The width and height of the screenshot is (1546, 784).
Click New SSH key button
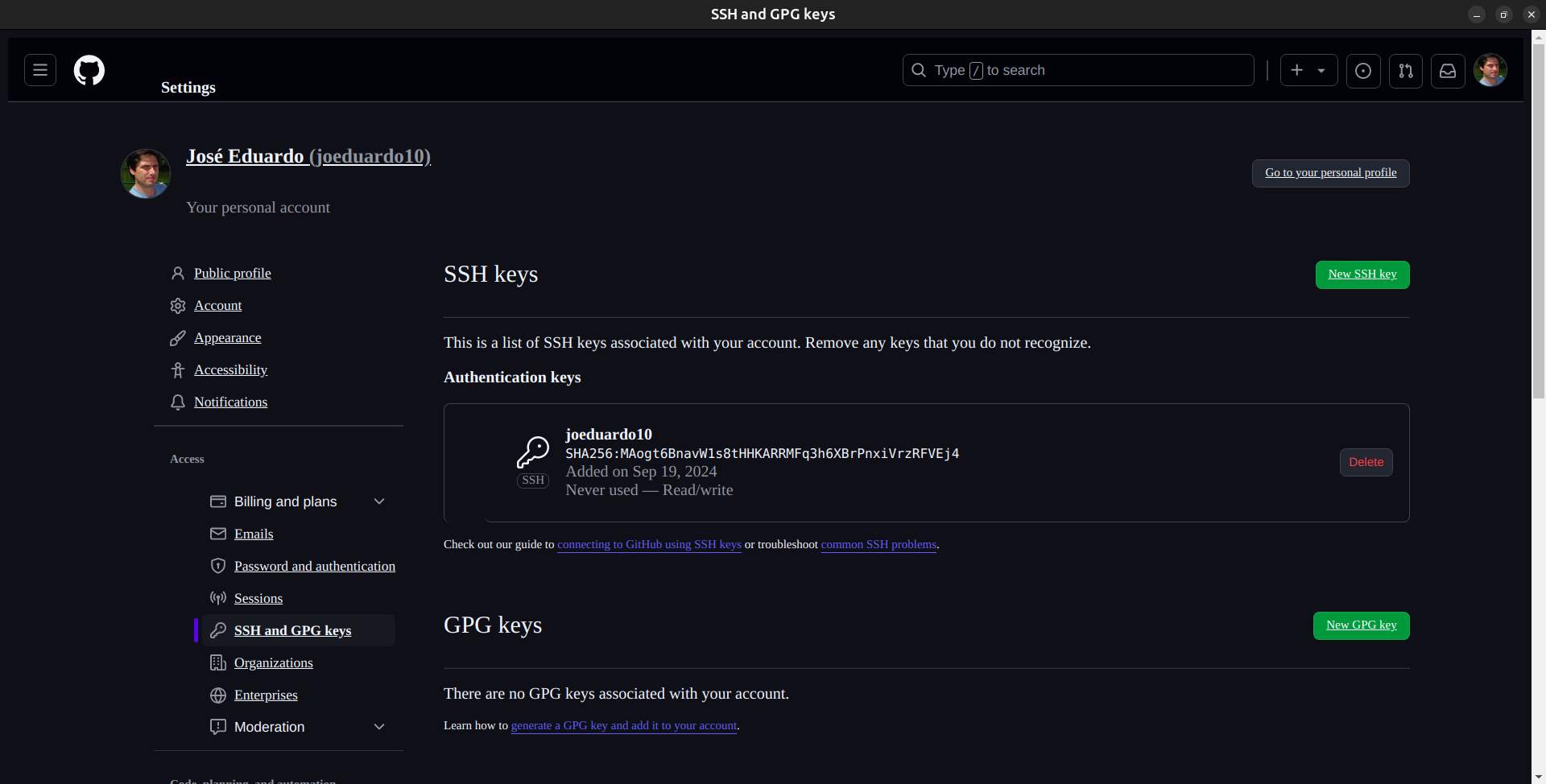click(1362, 274)
